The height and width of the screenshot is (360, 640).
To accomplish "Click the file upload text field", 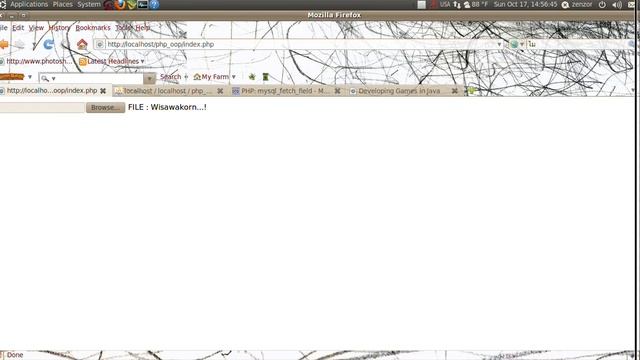I will 42,107.
